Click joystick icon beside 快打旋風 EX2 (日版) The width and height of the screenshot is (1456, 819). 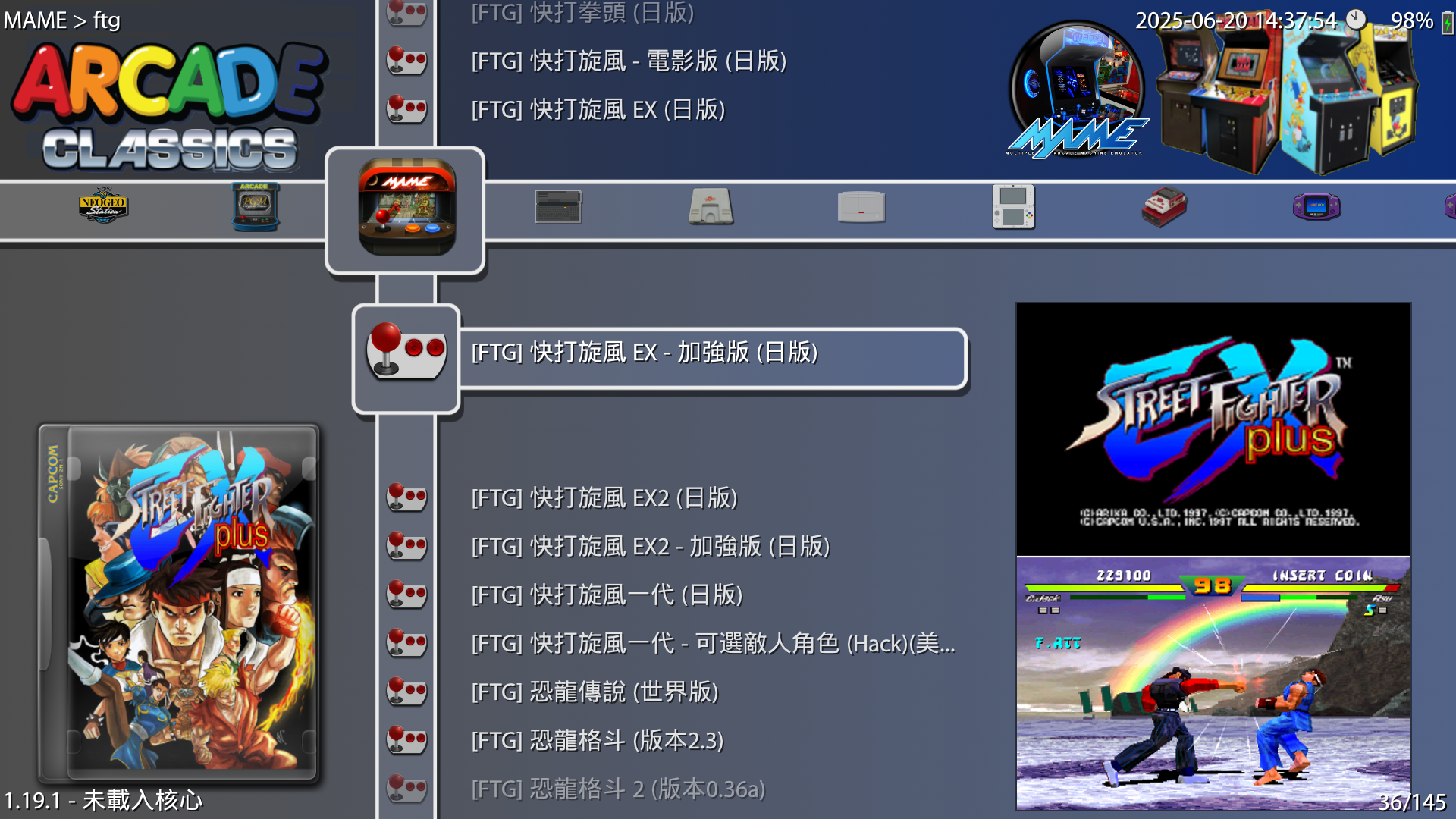(x=406, y=497)
